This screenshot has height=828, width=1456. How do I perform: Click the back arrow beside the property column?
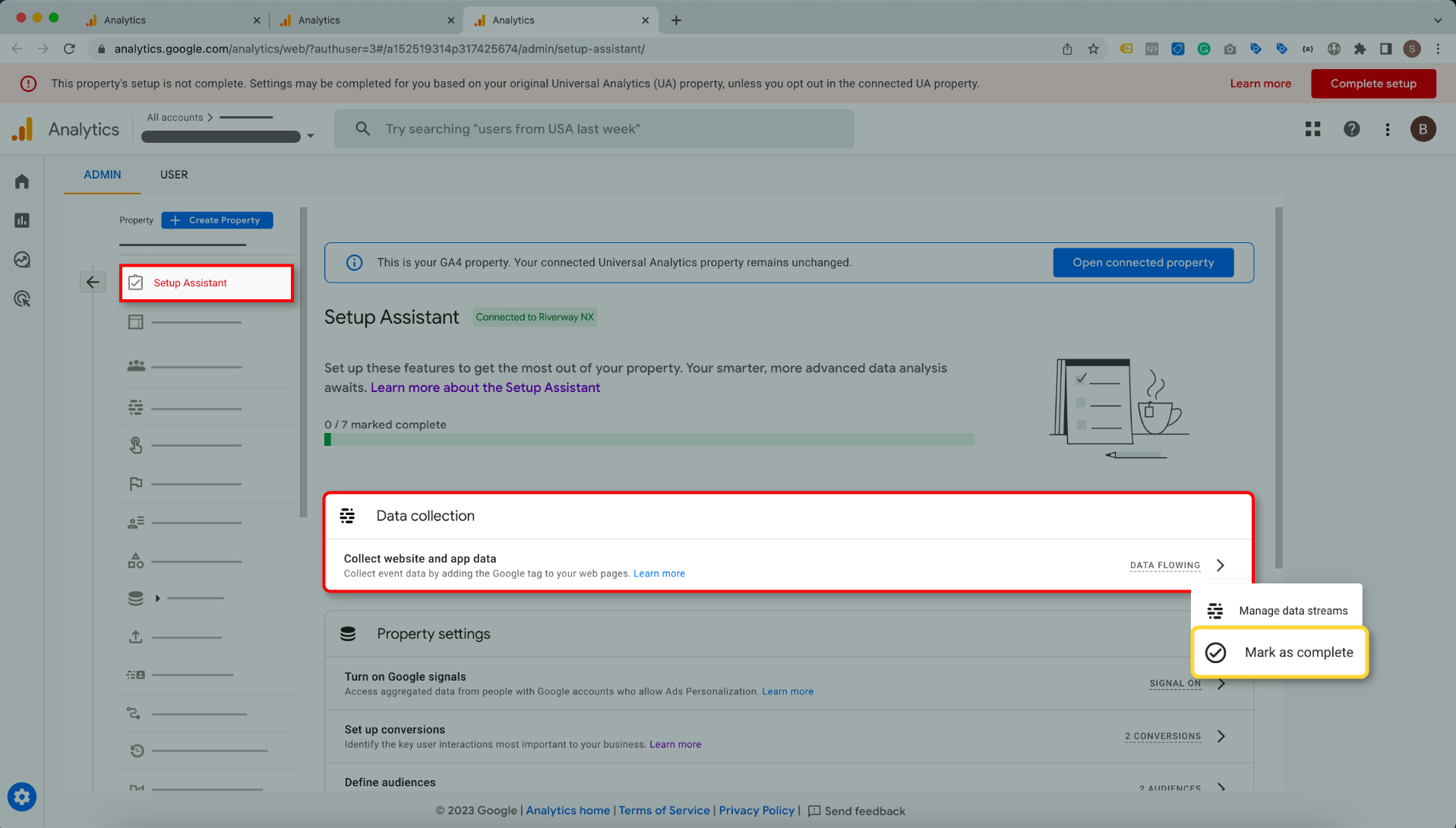(x=93, y=283)
